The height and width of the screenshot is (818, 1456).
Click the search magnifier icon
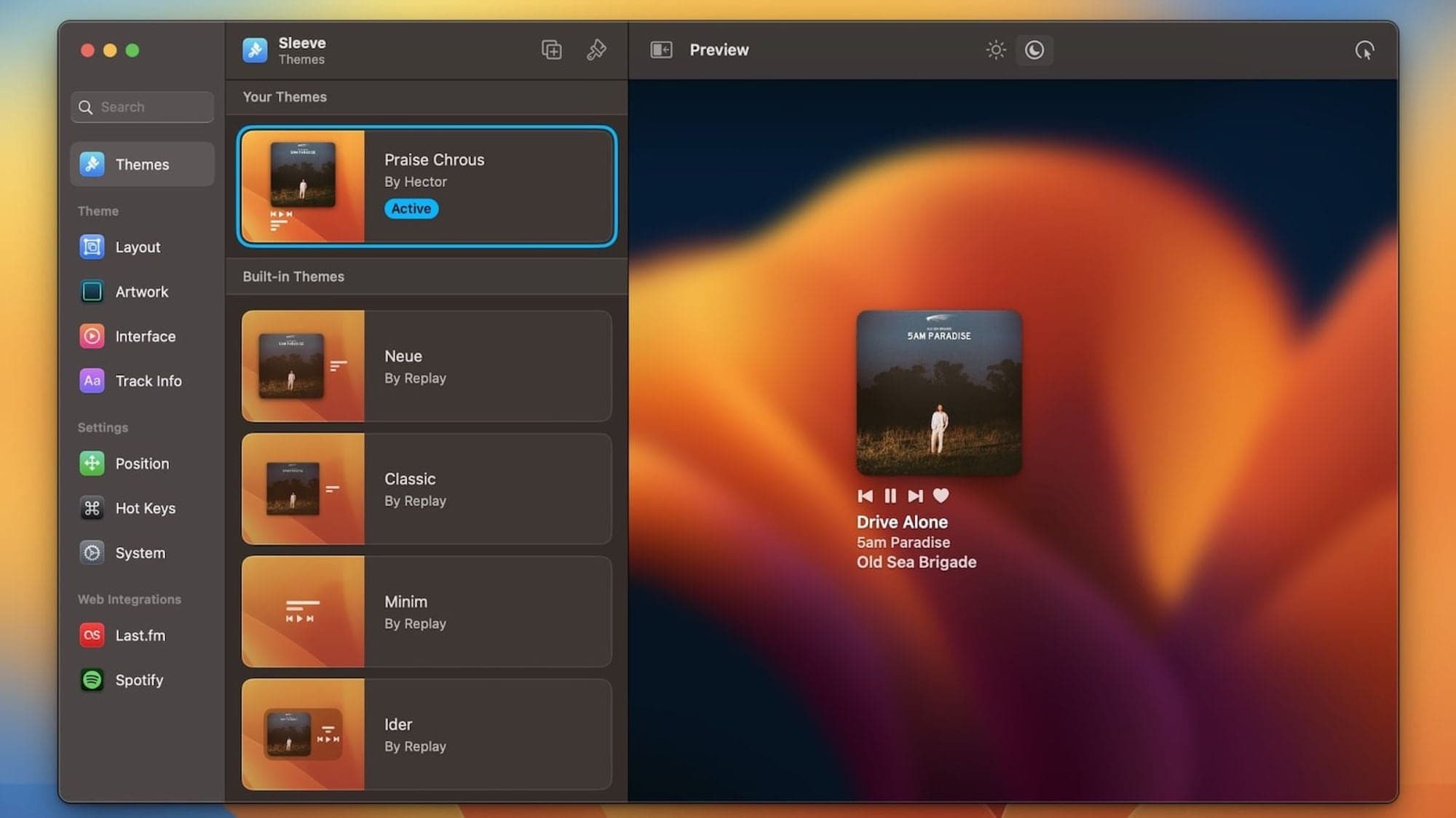point(86,107)
